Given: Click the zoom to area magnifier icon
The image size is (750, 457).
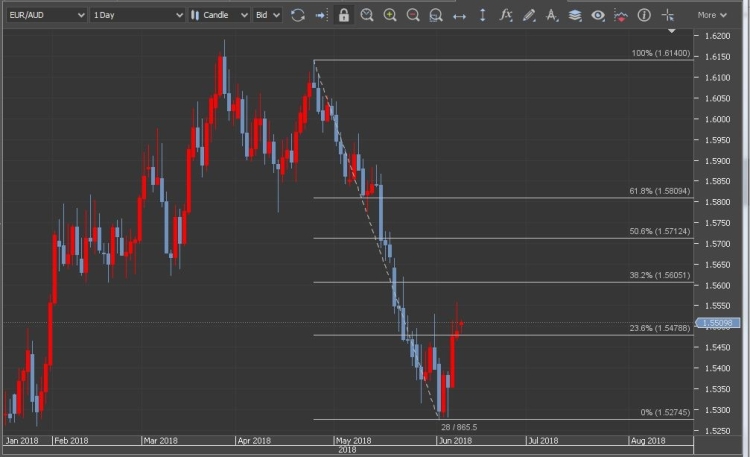Looking at the screenshot, I should pyautogui.click(x=436, y=15).
